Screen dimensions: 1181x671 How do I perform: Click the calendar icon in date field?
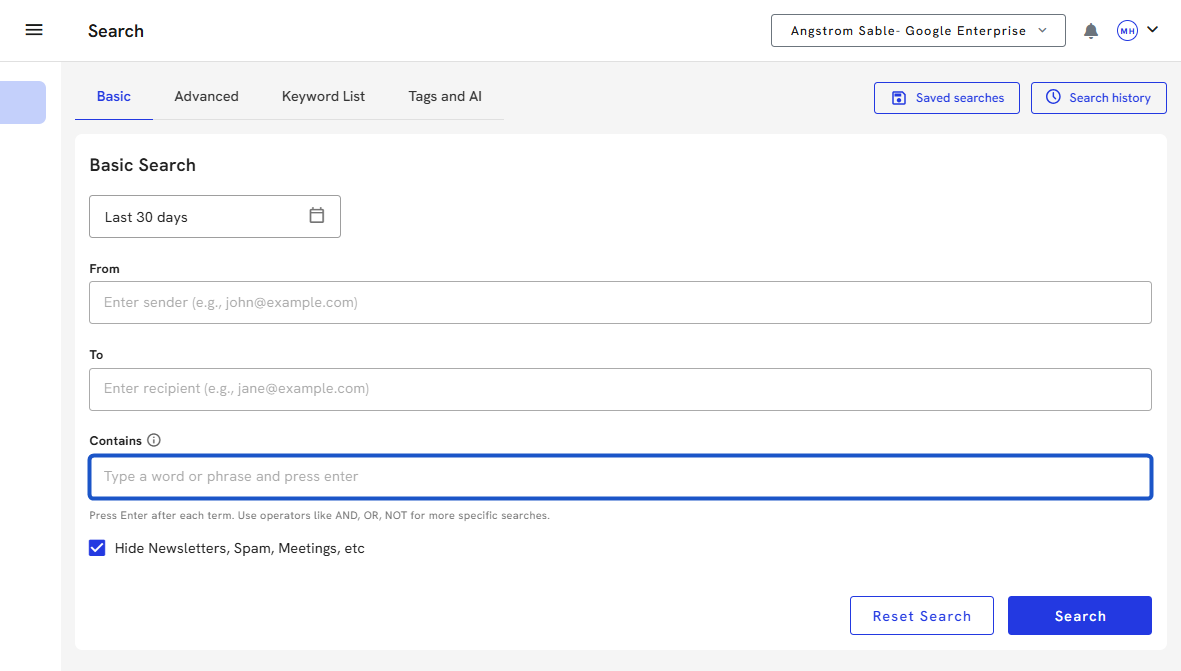(x=317, y=216)
